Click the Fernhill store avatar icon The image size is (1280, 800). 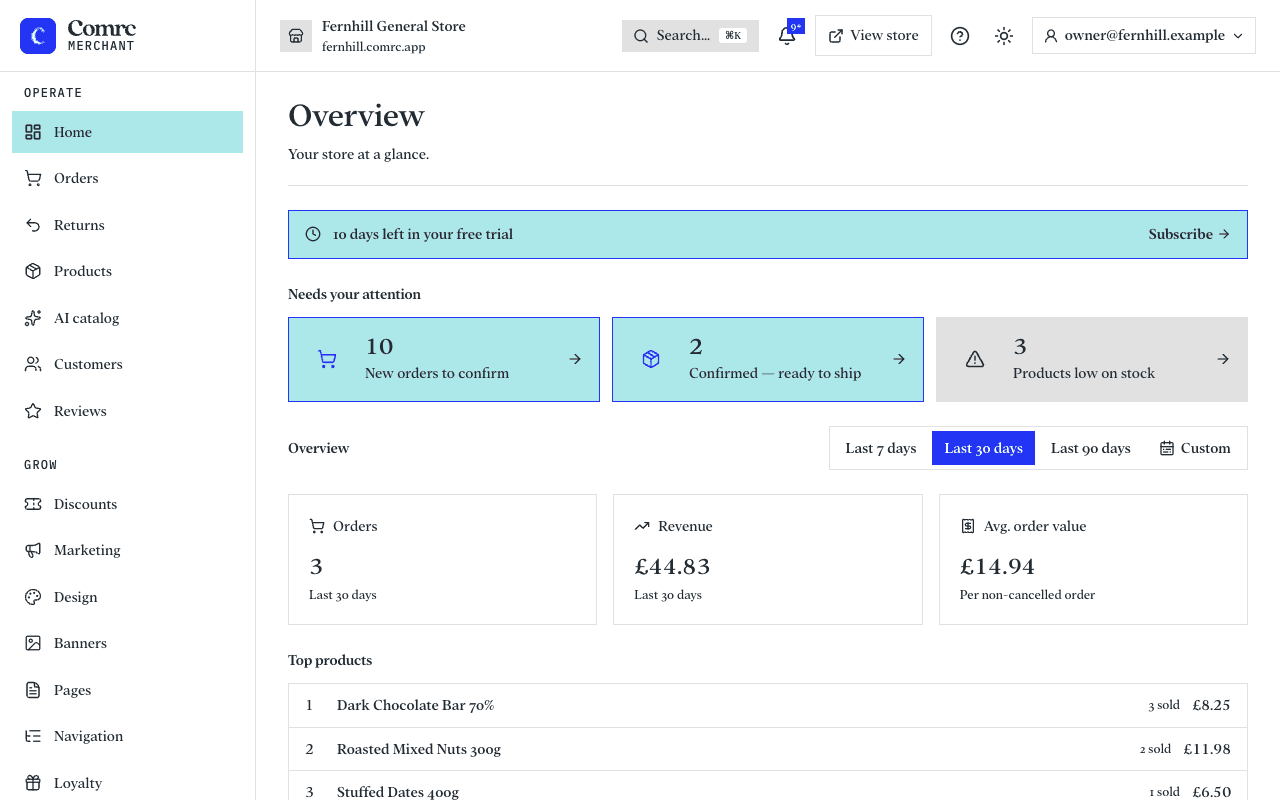point(296,36)
